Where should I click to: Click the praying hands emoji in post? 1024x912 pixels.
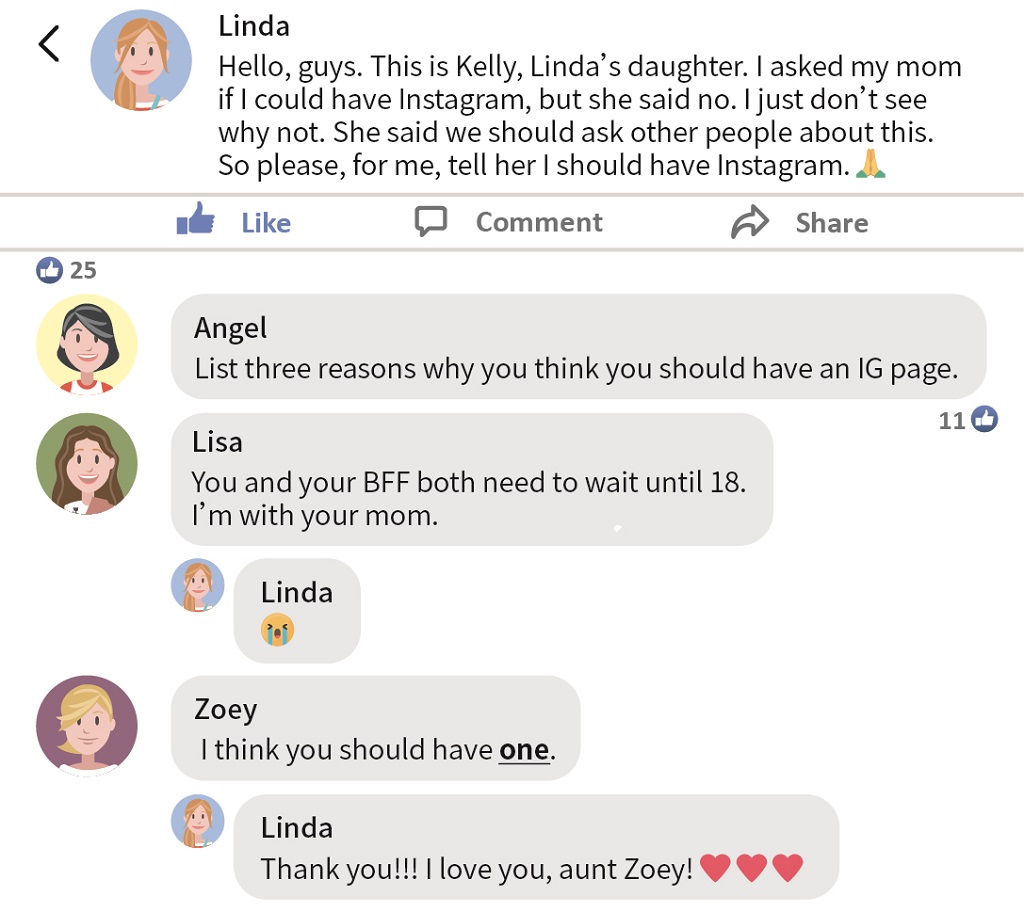872,165
